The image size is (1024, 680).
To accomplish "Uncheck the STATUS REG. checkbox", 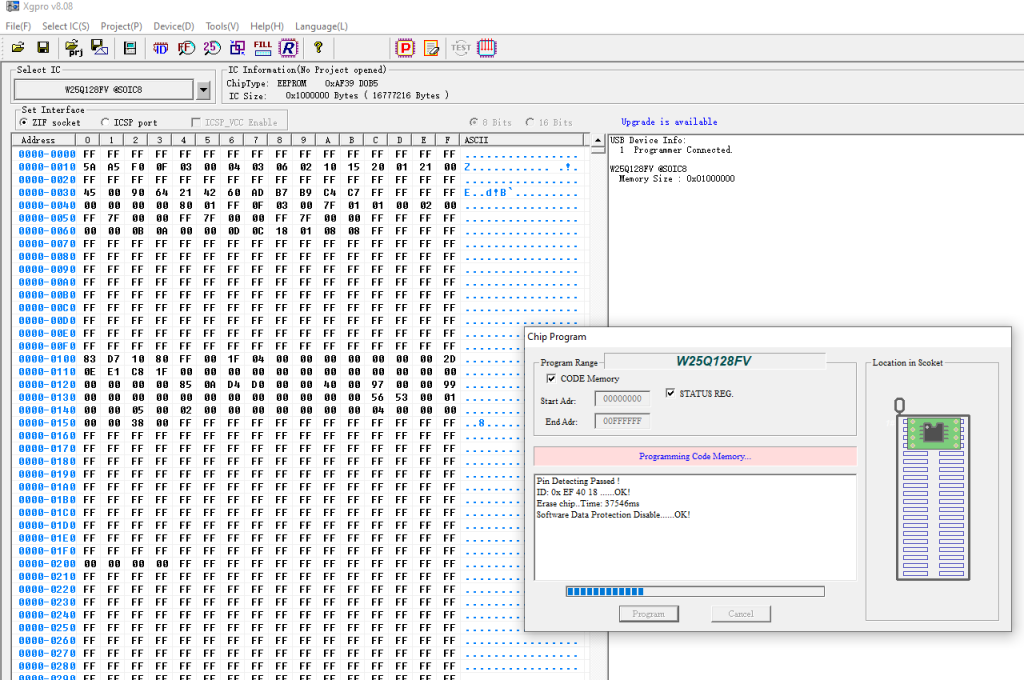I will [671, 393].
